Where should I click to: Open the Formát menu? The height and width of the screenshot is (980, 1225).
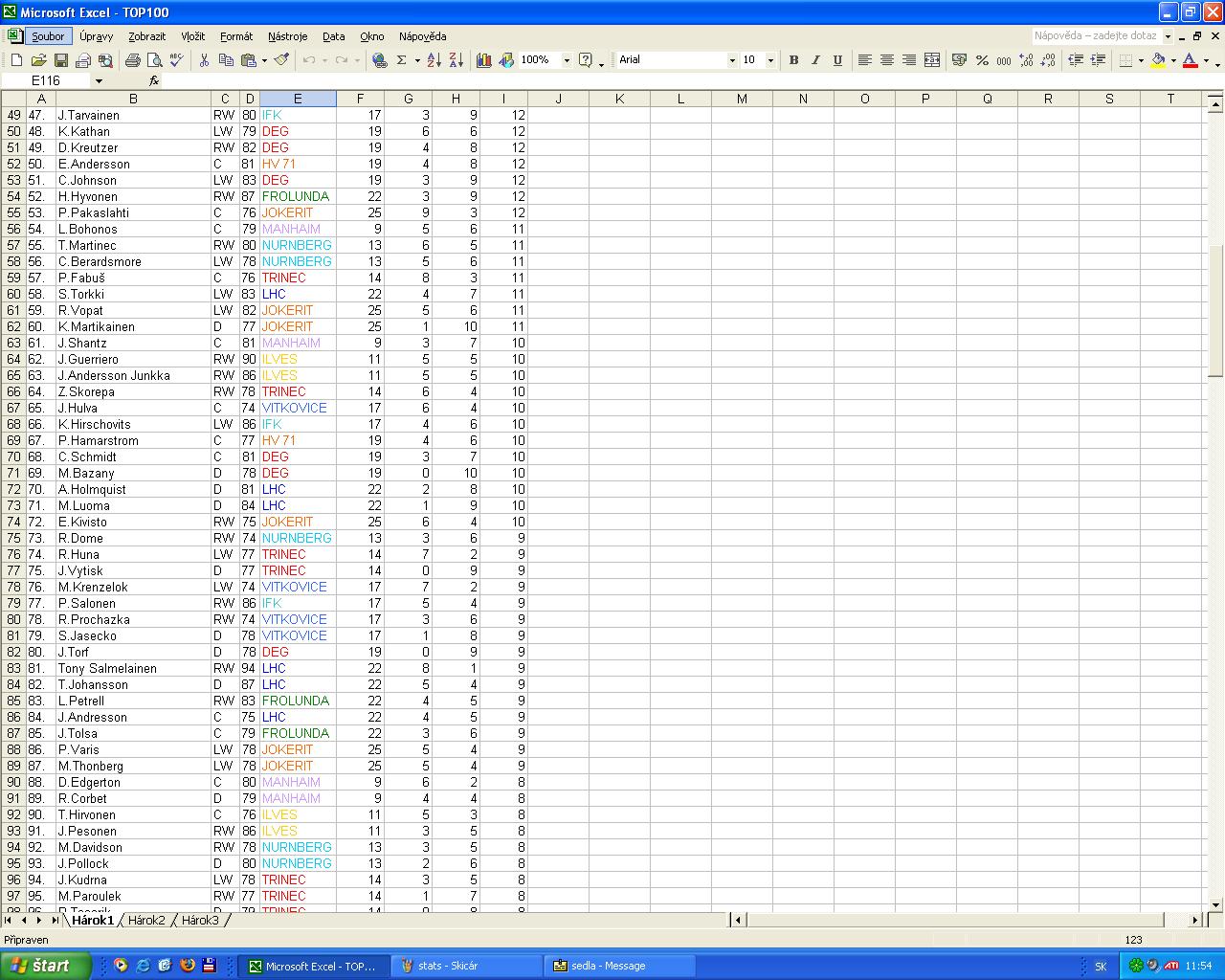(x=236, y=36)
